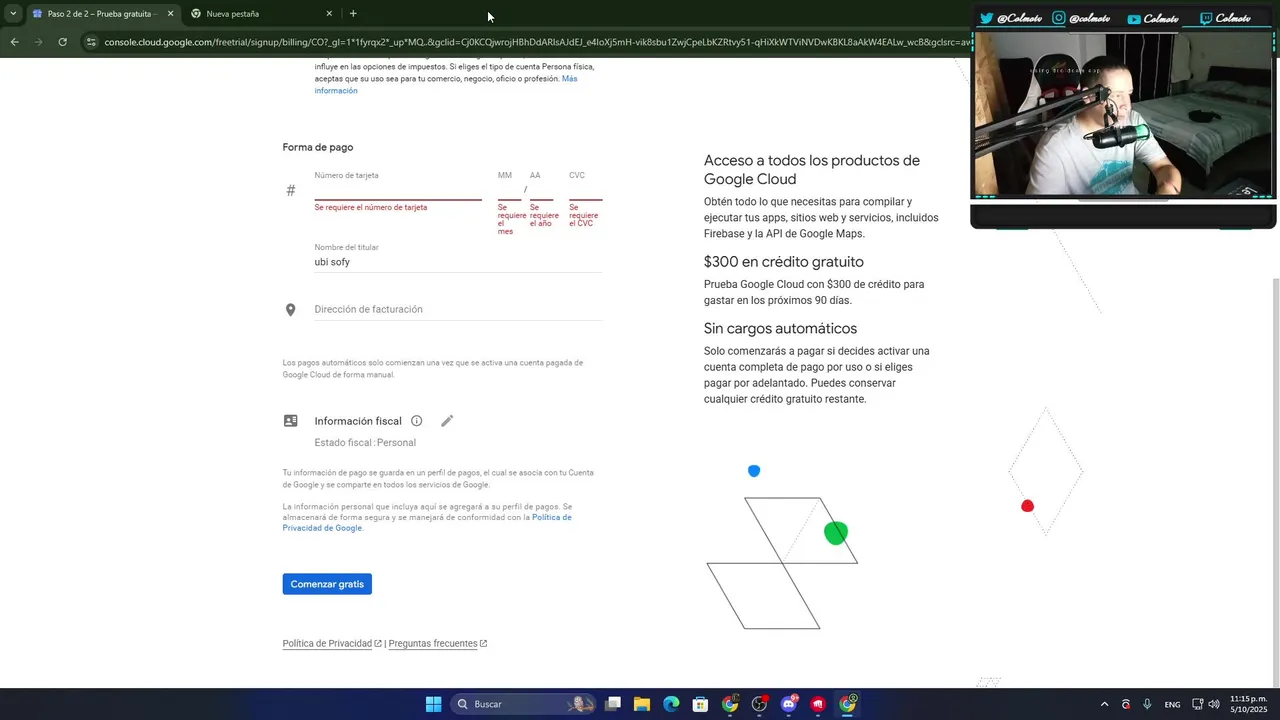Open the Windows Start menu
Viewport: 1280px width, 720px height.
tap(433, 704)
